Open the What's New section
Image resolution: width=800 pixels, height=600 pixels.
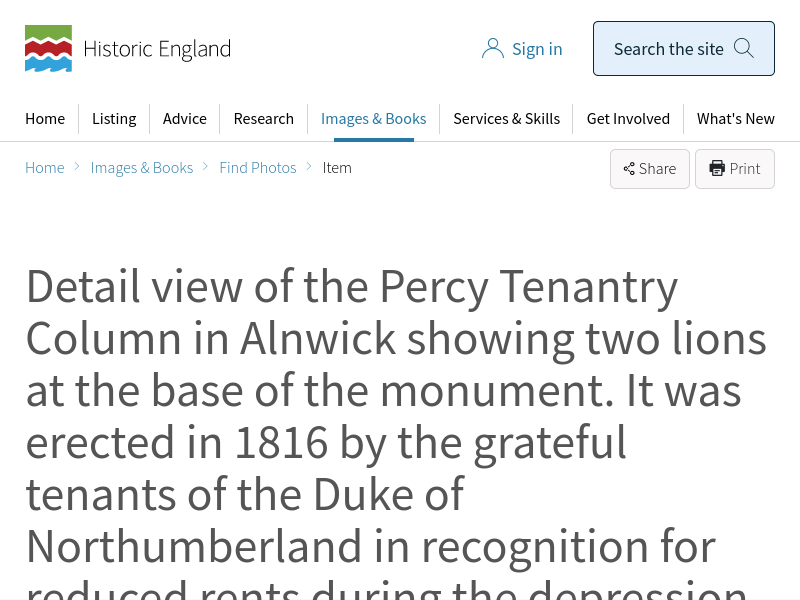click(736, 119)
